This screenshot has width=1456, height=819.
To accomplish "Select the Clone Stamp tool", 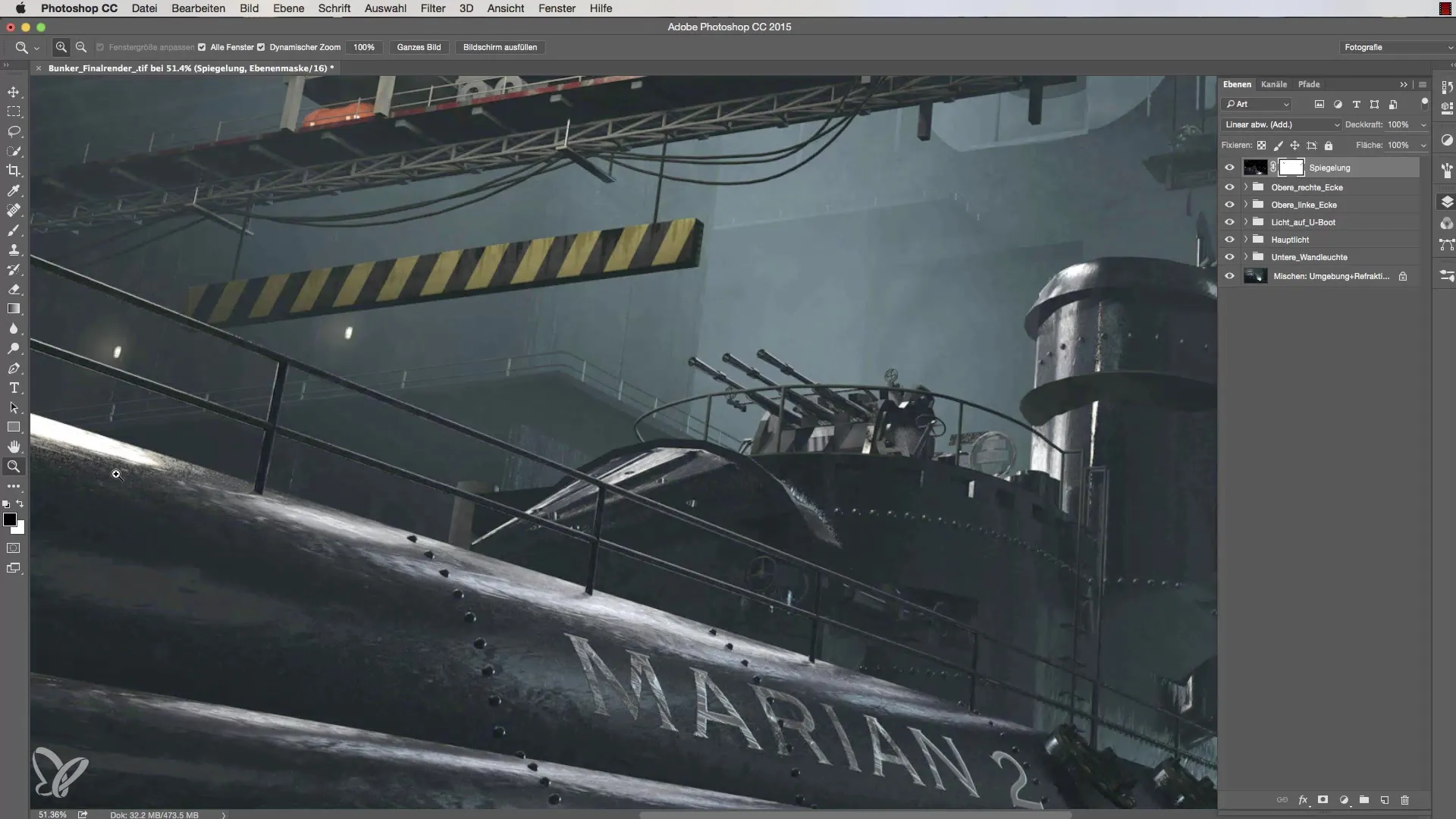I will pos(14,249).
